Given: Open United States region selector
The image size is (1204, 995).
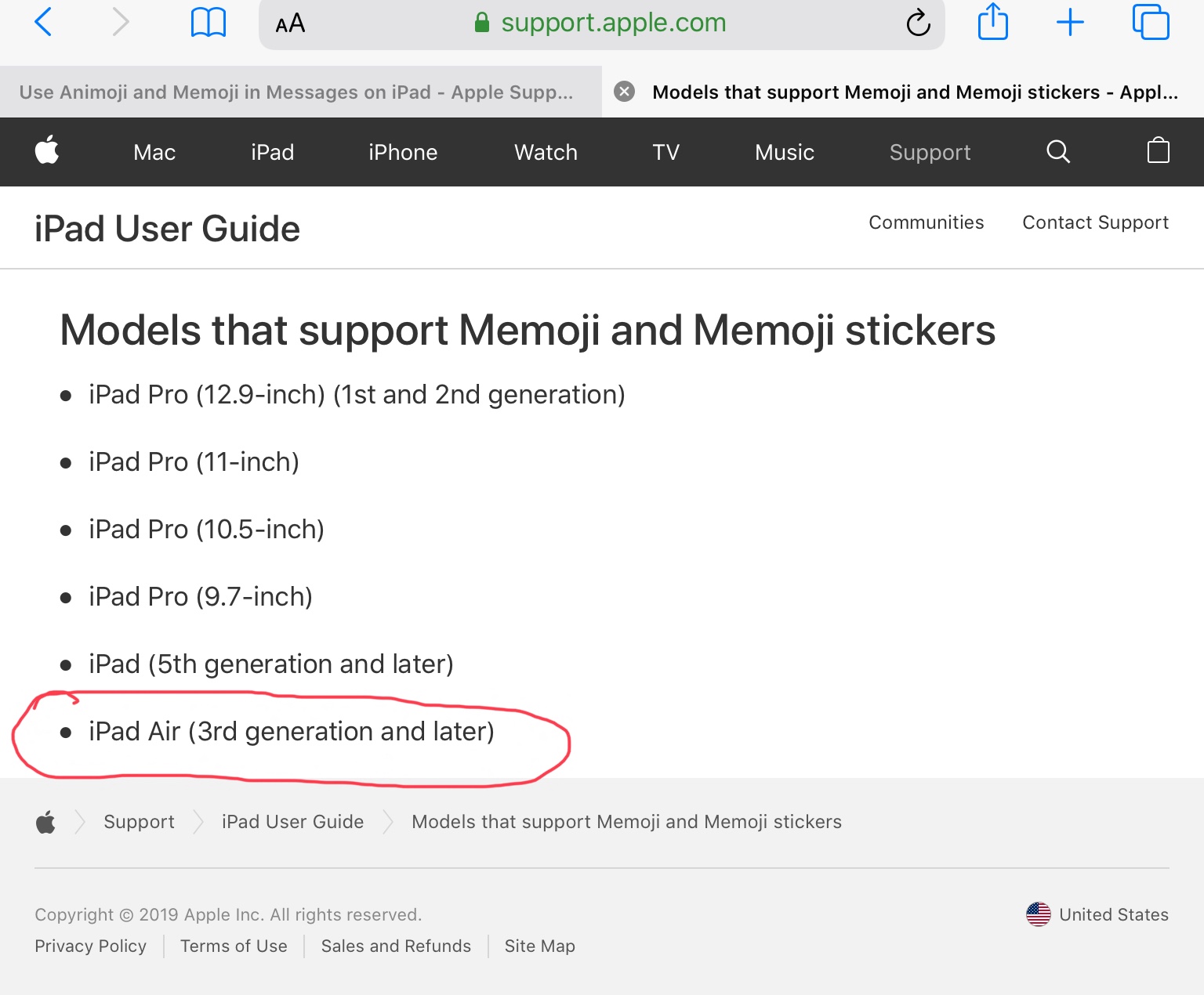Looking at the screenshot, I should click(x=1097, y=914).
